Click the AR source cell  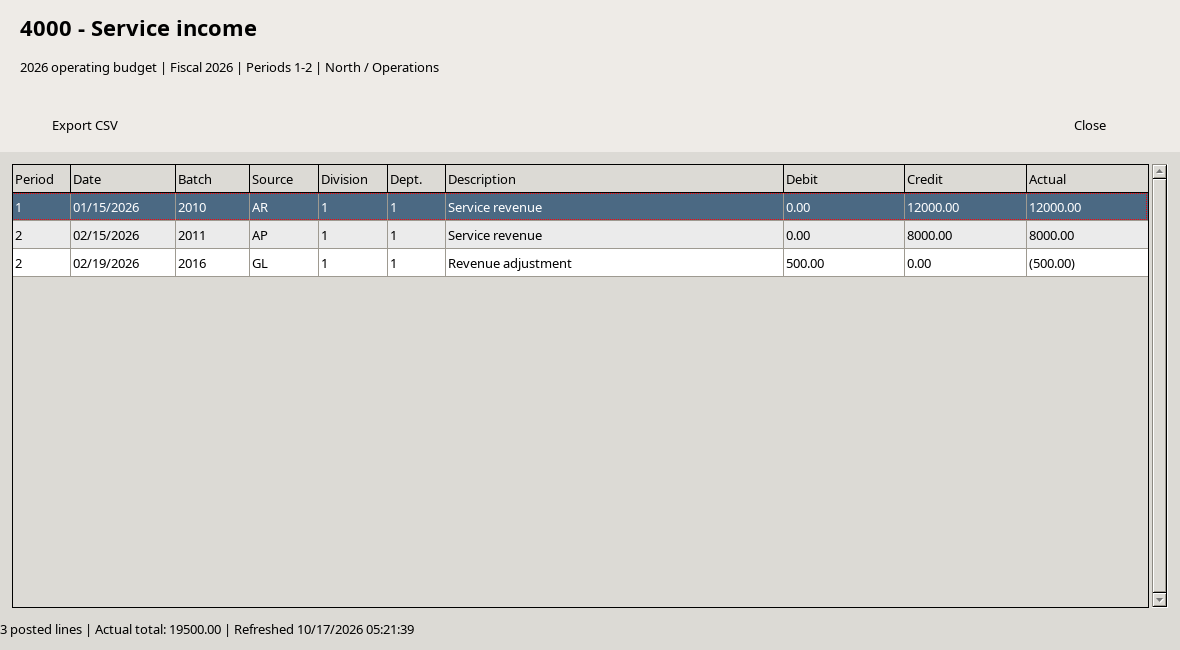click(284, 207)
